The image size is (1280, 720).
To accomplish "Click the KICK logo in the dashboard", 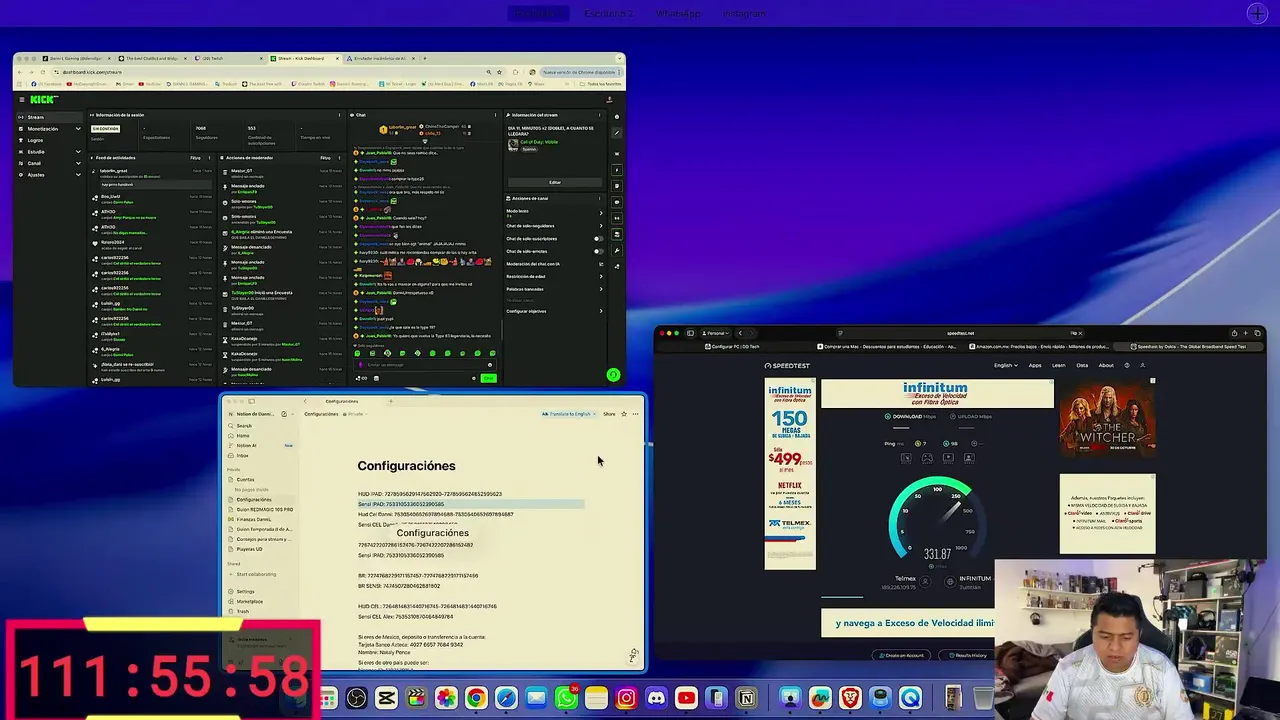I will pyautogui.click(x=43, y=99).
